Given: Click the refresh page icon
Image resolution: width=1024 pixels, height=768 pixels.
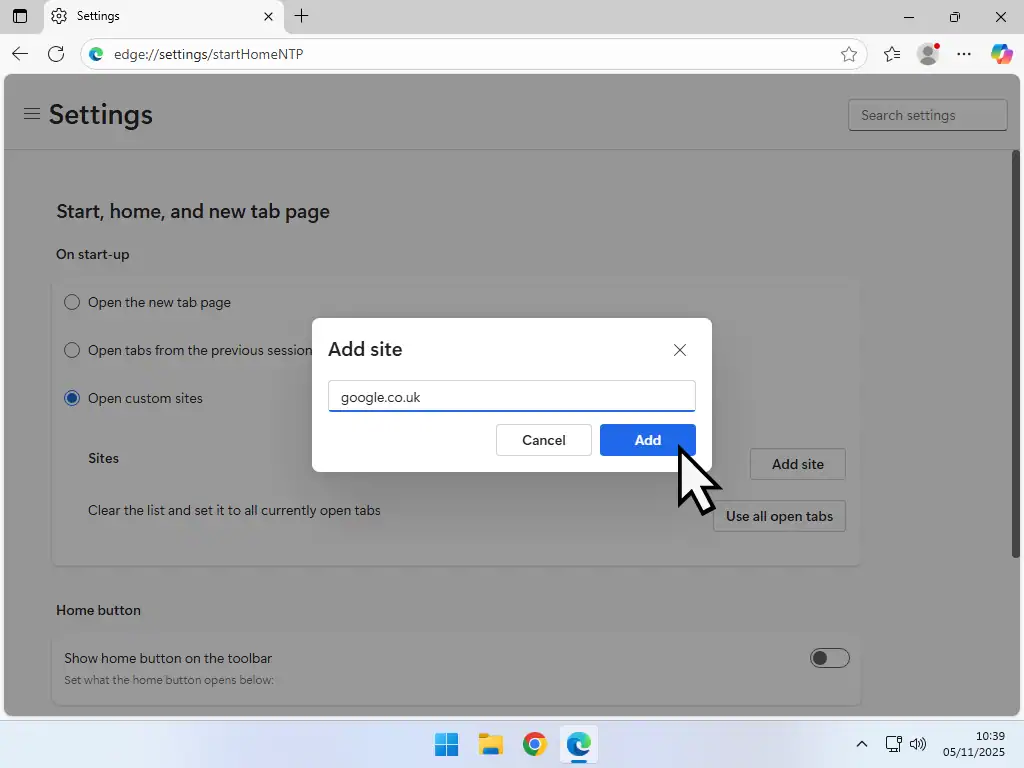Looking at the screenshot, I should coord(56,54).
